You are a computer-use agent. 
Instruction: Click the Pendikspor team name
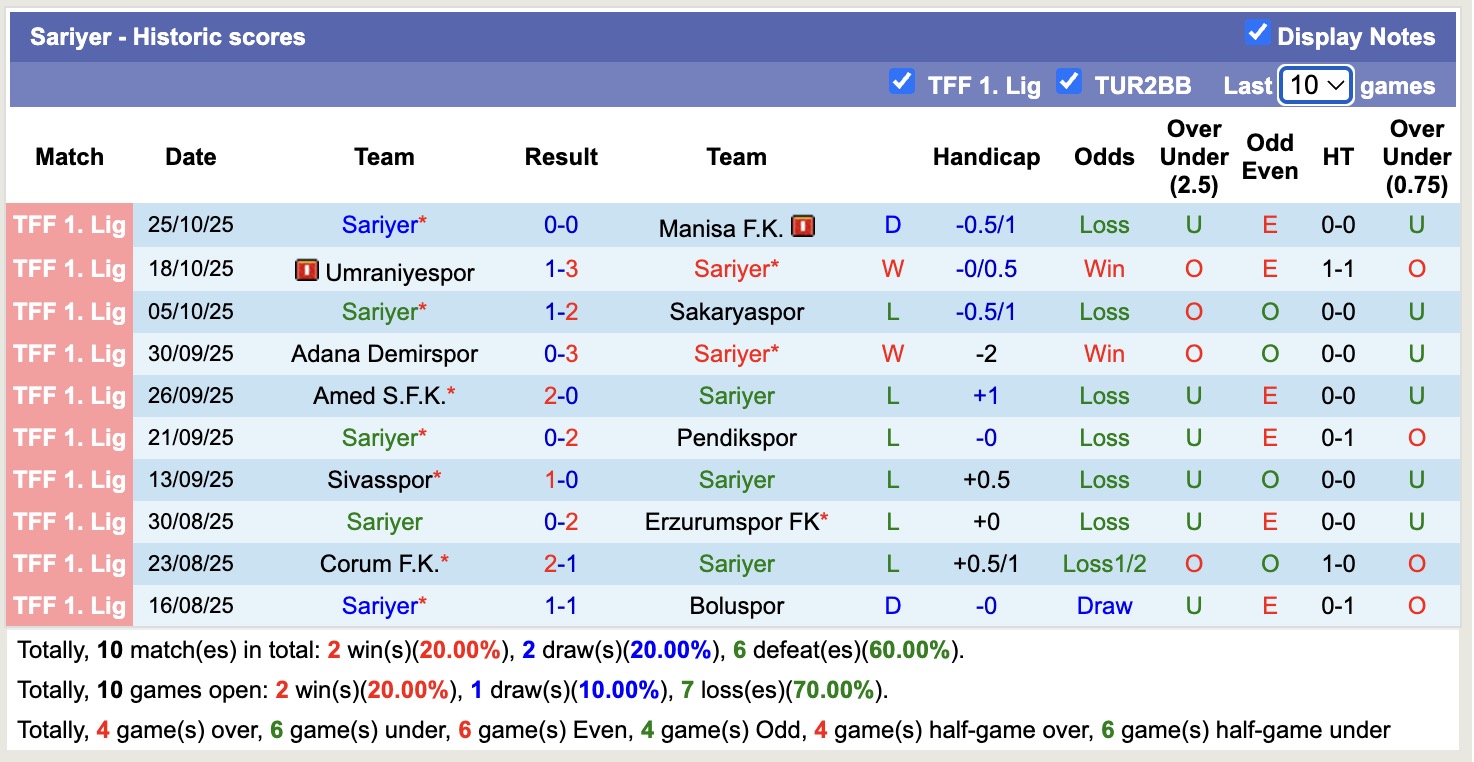click(737, 437)
